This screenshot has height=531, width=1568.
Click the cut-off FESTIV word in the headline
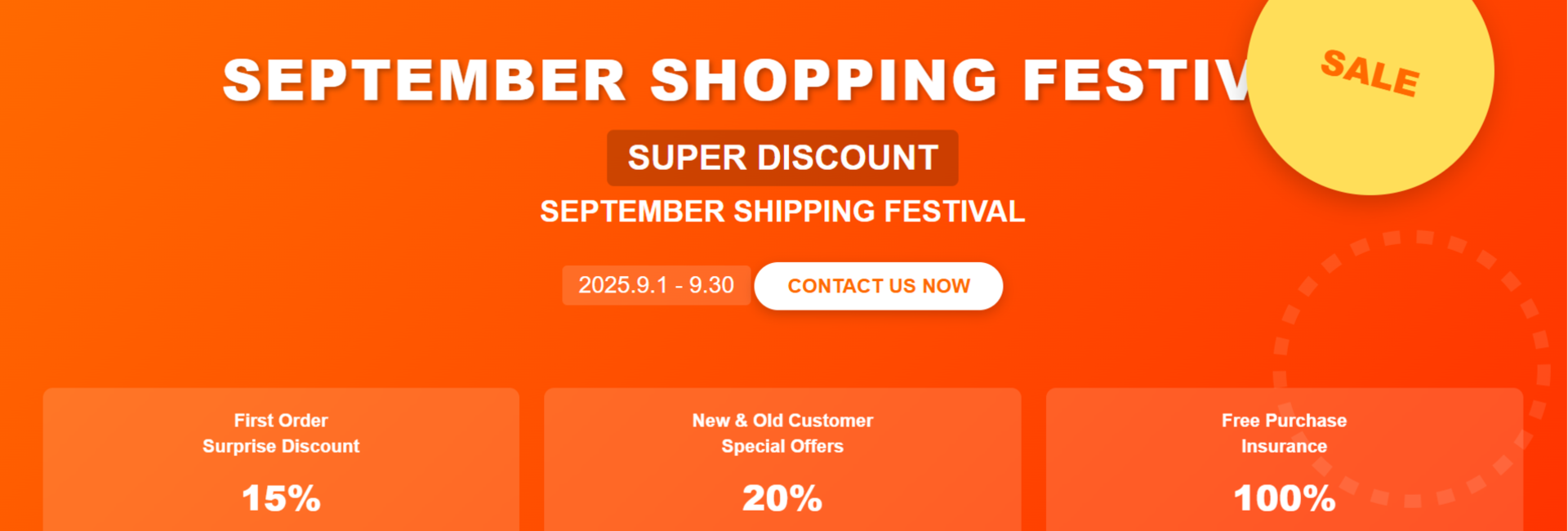[1135, 80]
